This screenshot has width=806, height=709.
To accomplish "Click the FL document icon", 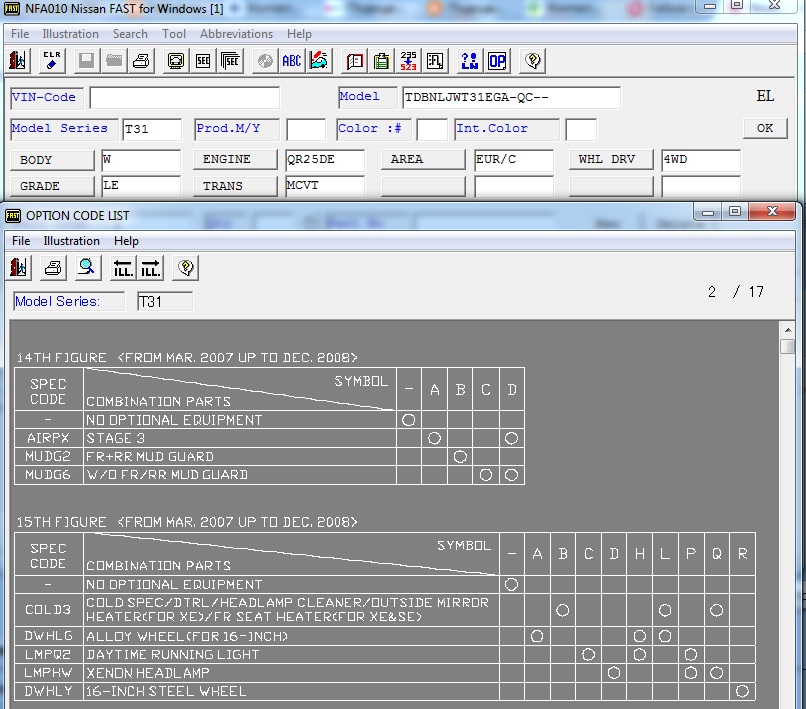I will 435,61.
